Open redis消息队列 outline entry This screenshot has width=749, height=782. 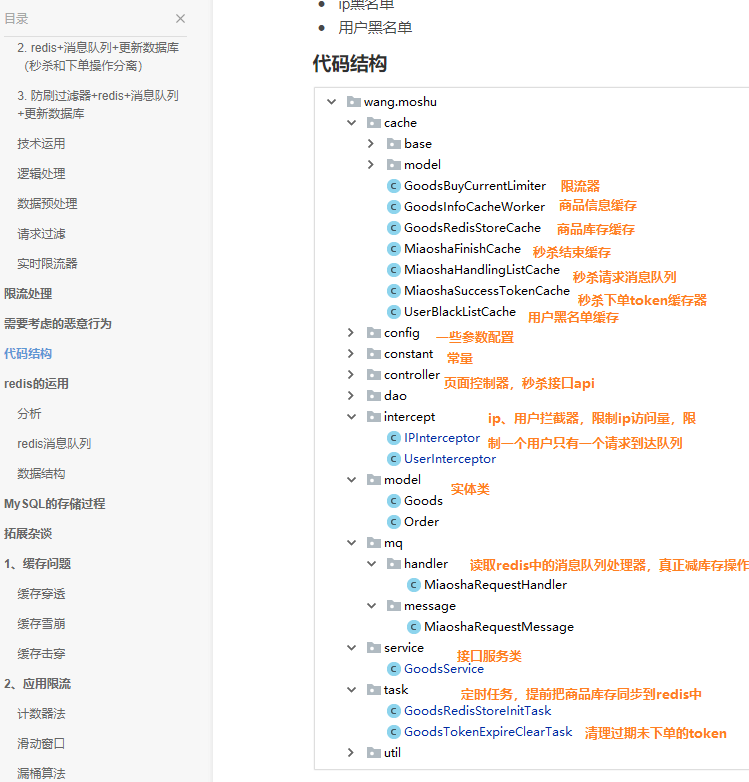click(54, 444)
